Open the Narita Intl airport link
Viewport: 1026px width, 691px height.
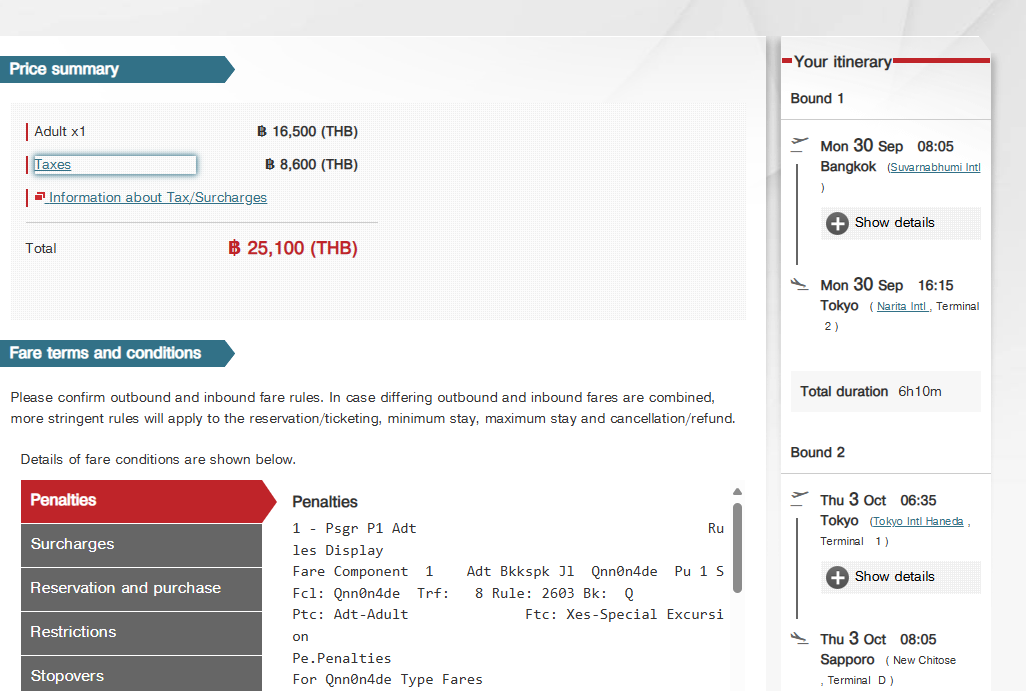pyautogui.click(x=902, y=306)
